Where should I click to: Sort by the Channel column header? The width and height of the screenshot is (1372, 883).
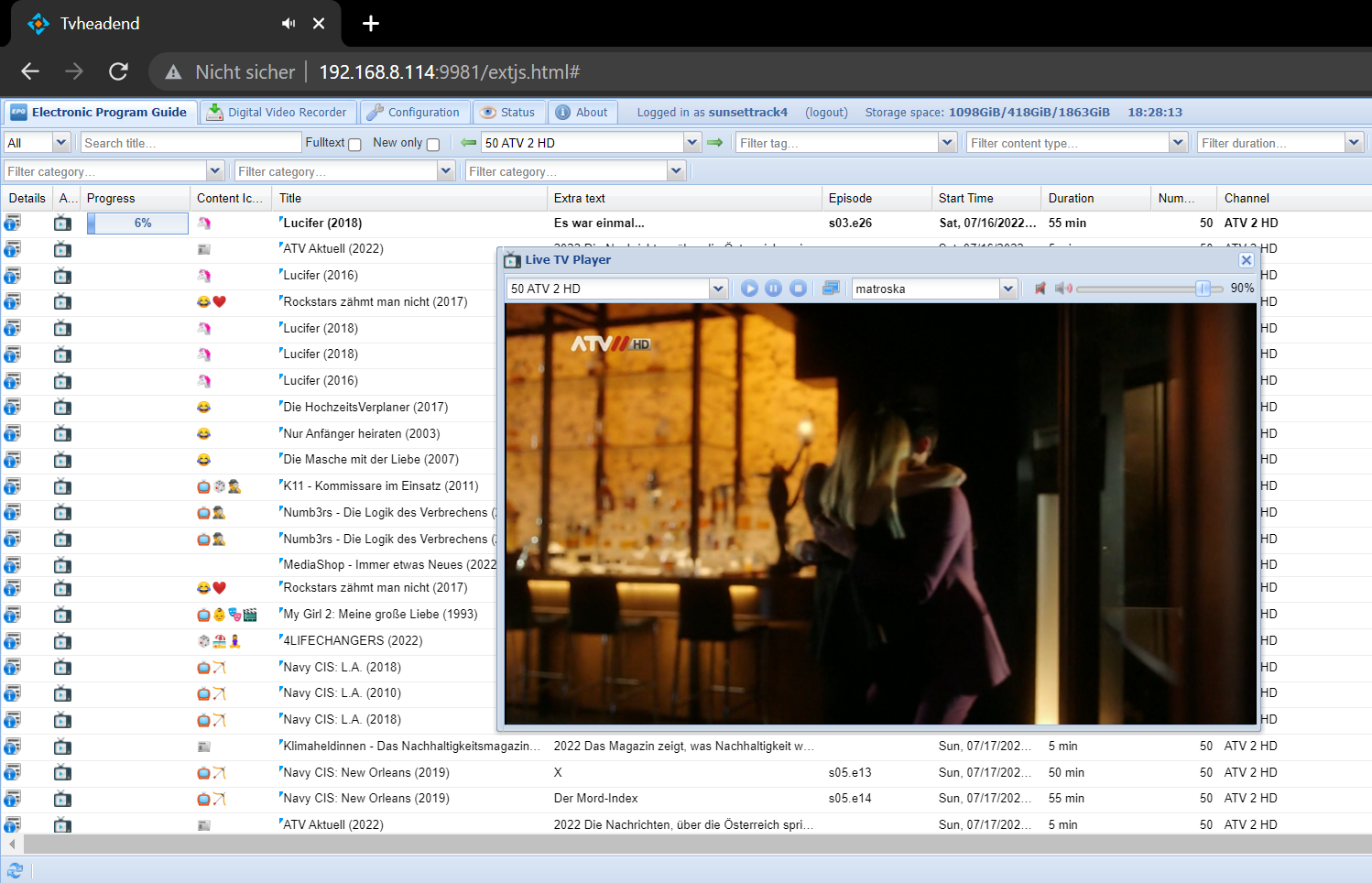coord(1293,198)
